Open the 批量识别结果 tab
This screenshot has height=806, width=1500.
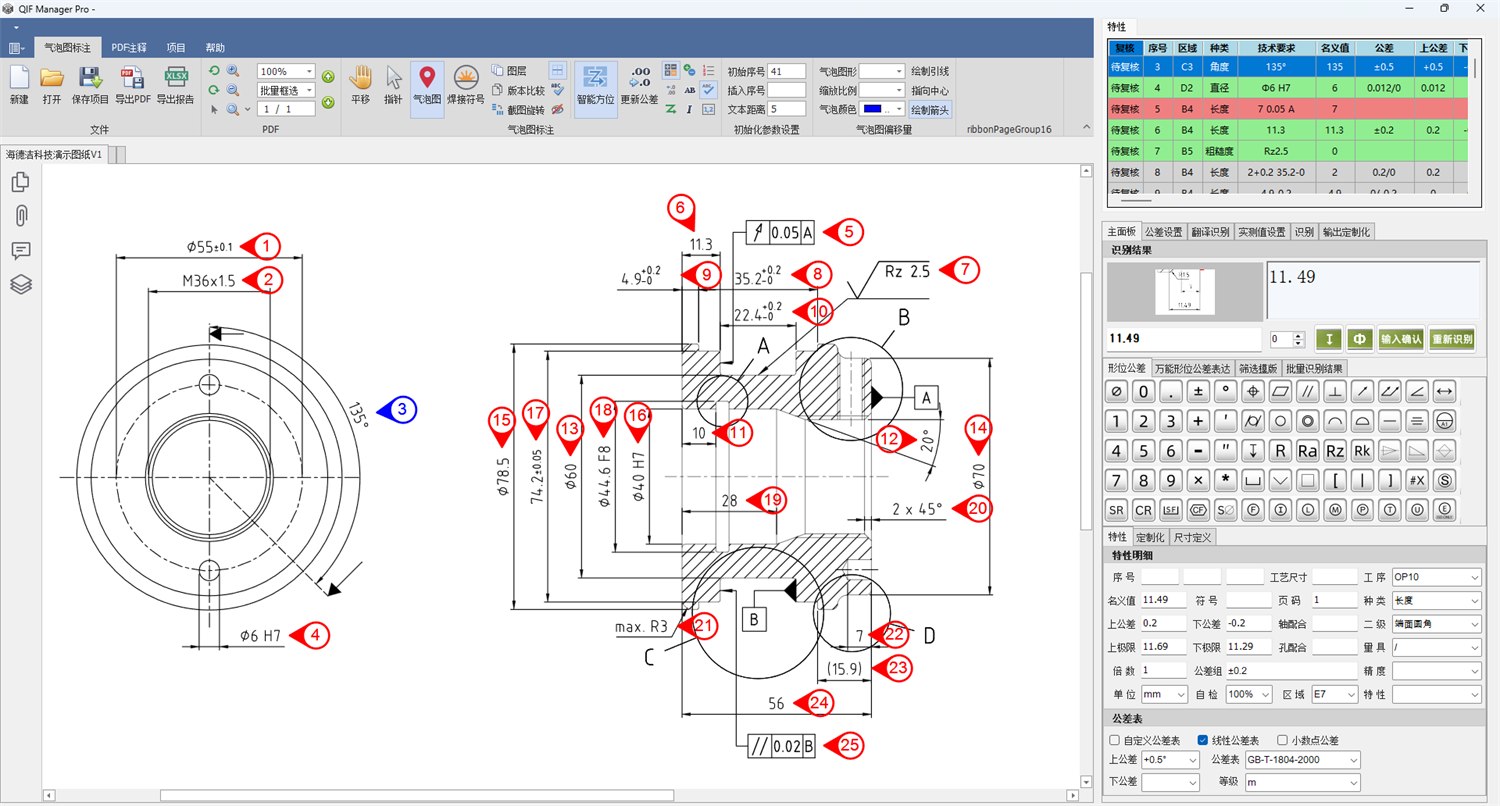(1314, 368)
